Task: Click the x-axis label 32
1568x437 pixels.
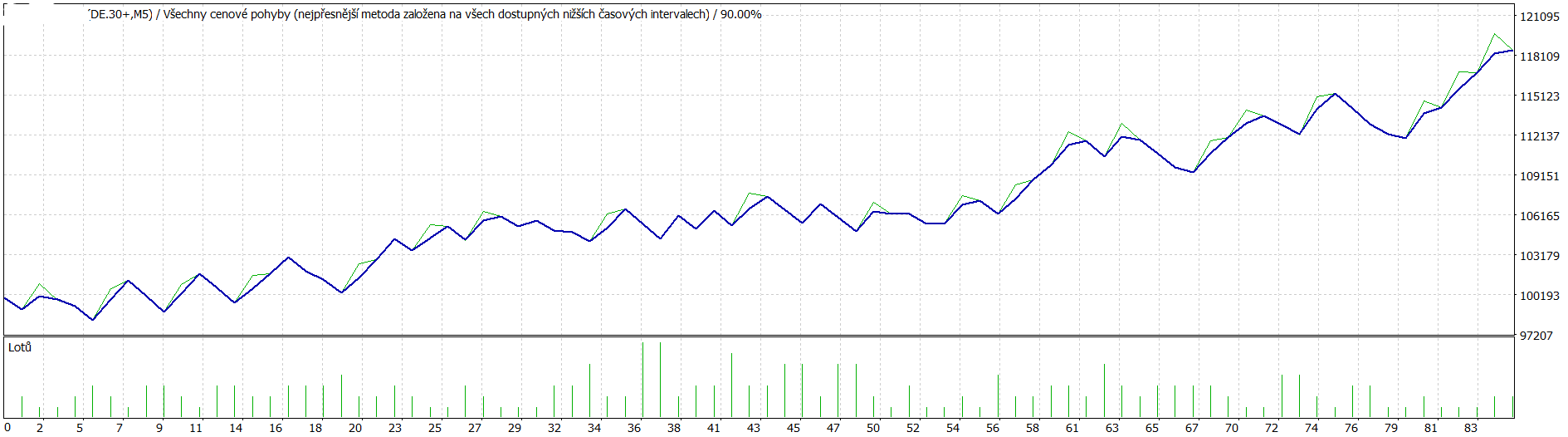Action: [x=554, y=428]
